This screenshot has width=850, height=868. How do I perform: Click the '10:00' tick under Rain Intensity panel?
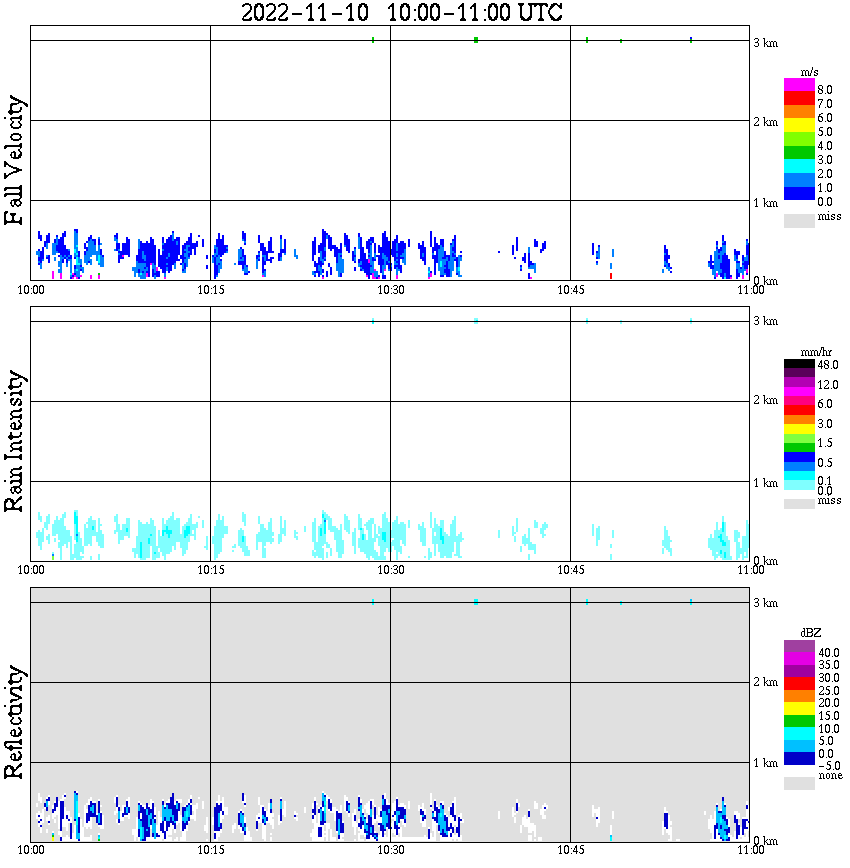(x=31, y=571)
